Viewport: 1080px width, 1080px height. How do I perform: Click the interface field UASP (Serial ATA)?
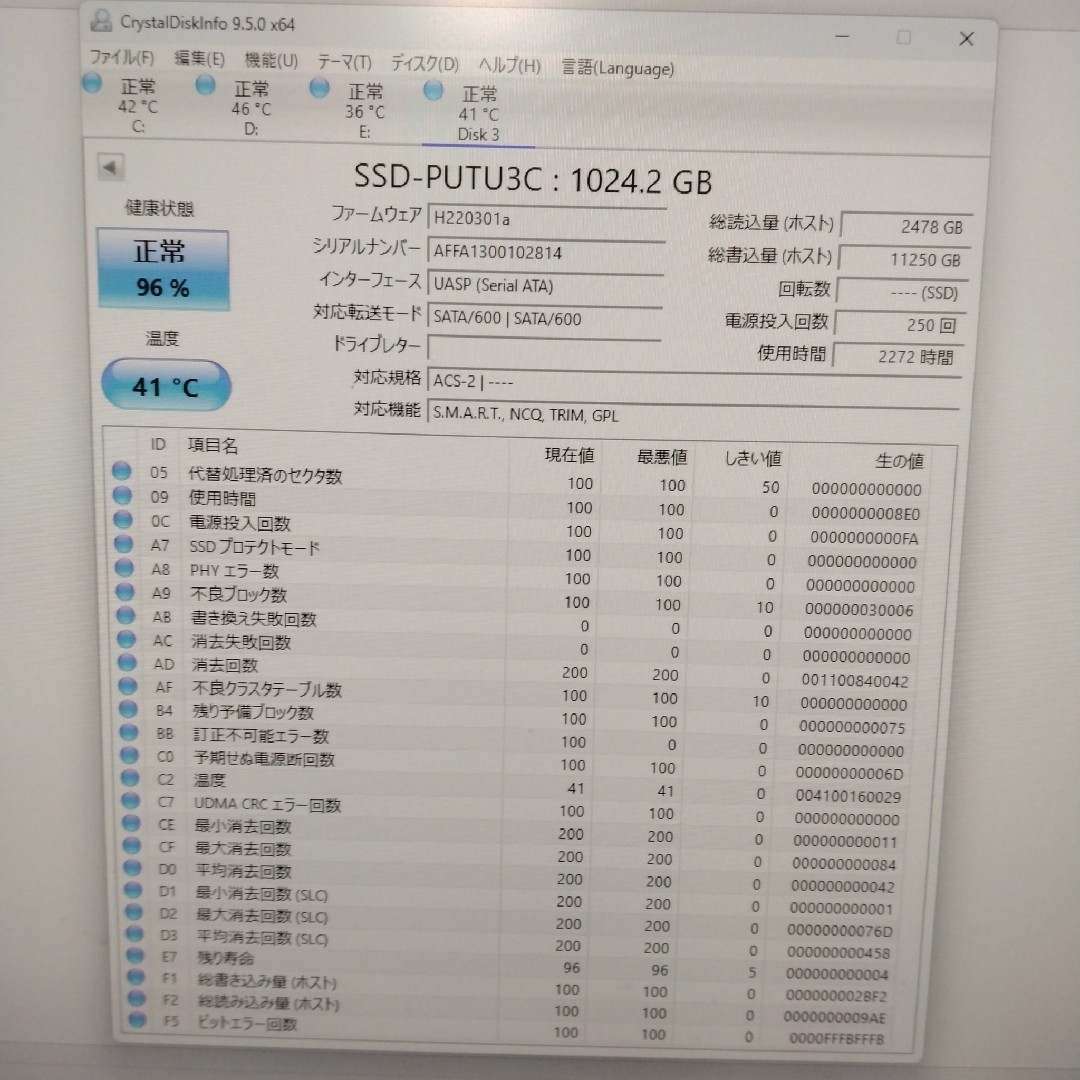(x=545, y=285)
